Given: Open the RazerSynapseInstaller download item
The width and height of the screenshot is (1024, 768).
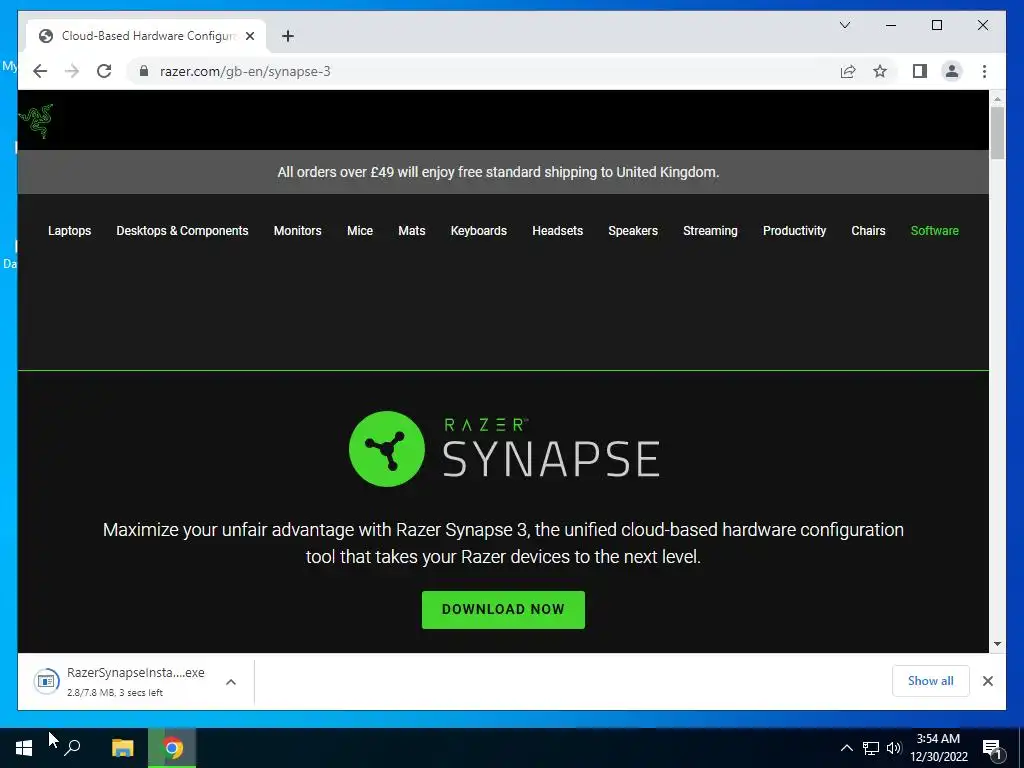Looking at the screenshot, I should (120, 681).
